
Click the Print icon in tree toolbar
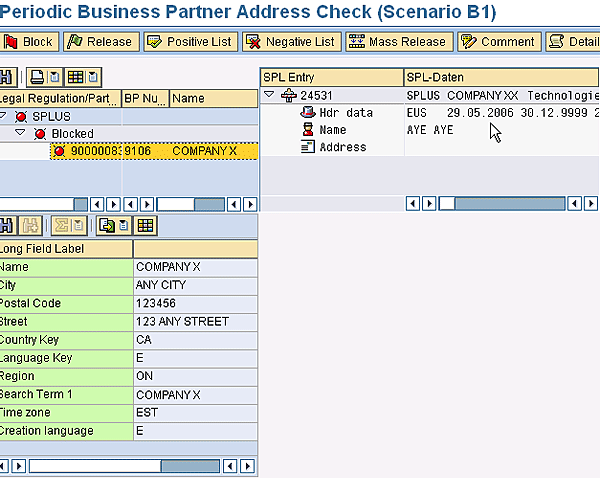(x=37, y=77)
